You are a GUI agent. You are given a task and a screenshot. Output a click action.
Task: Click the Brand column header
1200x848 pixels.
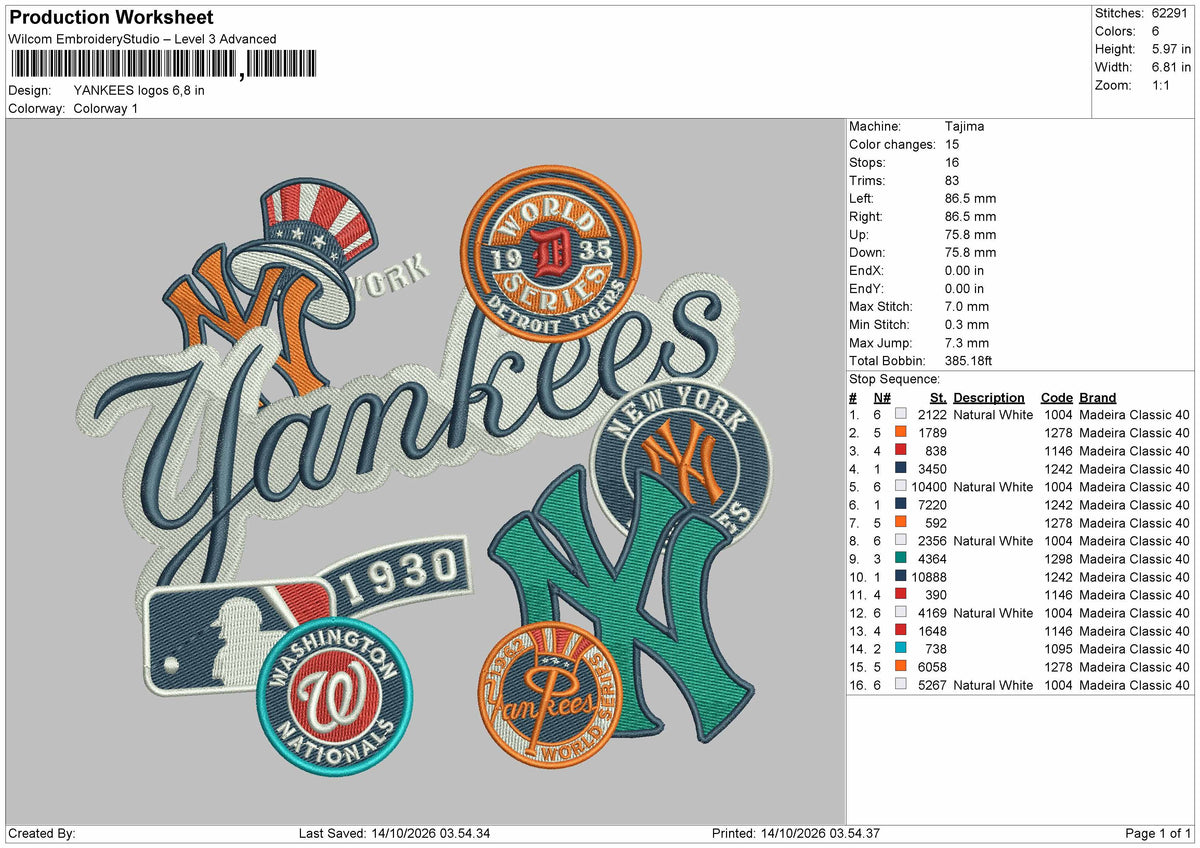[x=1097, y=397]
